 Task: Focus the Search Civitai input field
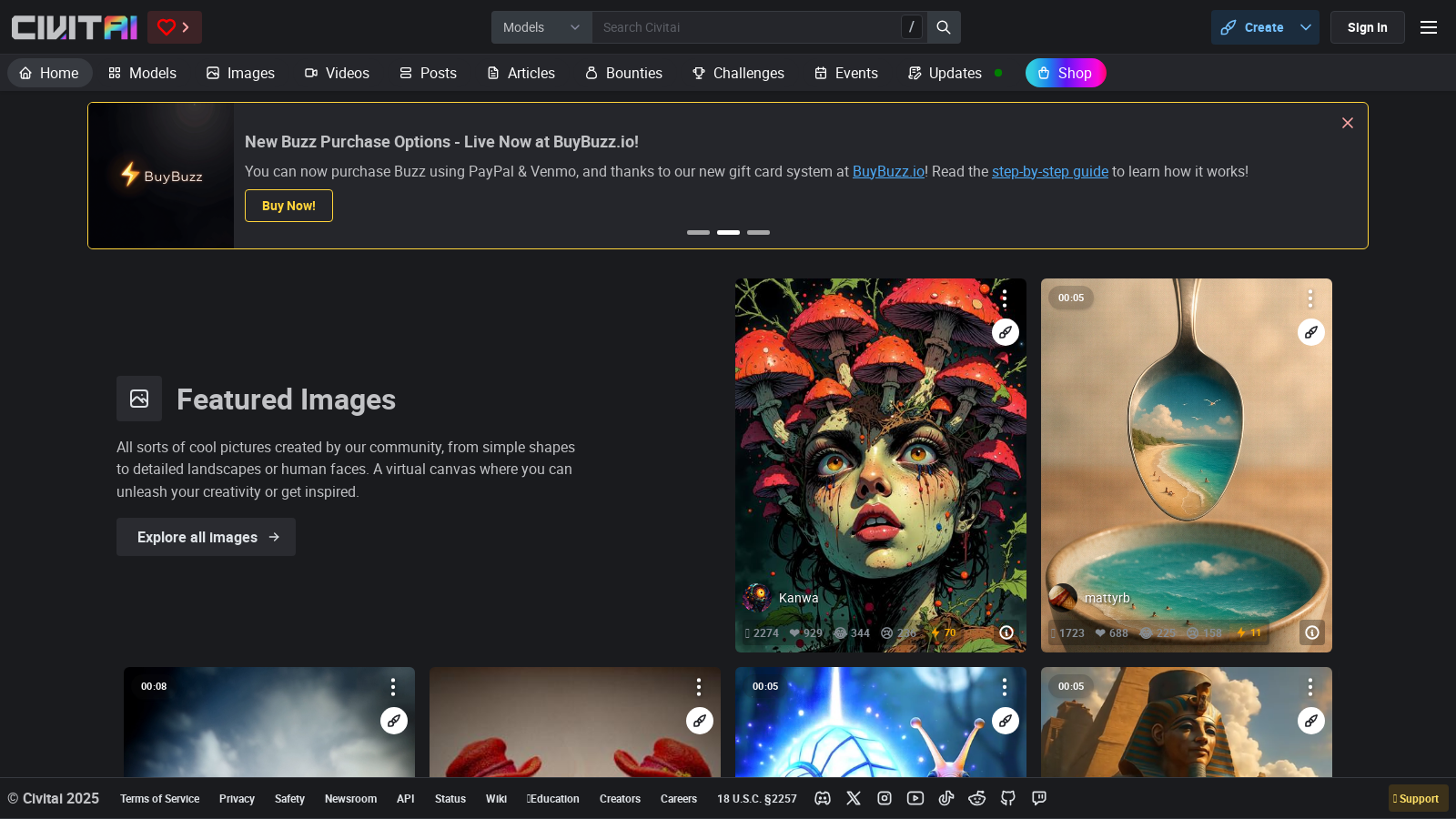[x=746, y=27]
